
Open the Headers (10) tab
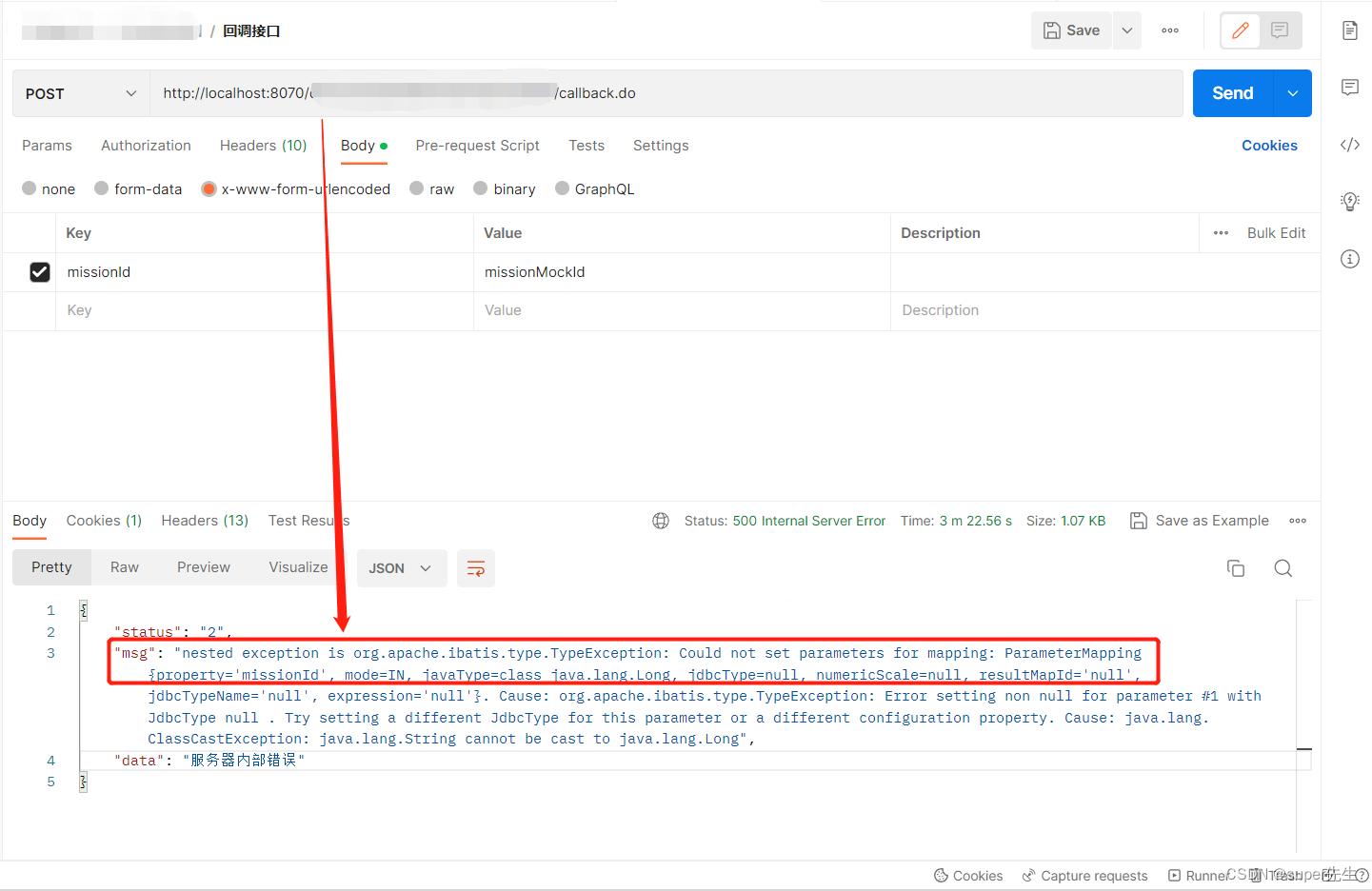263,146
